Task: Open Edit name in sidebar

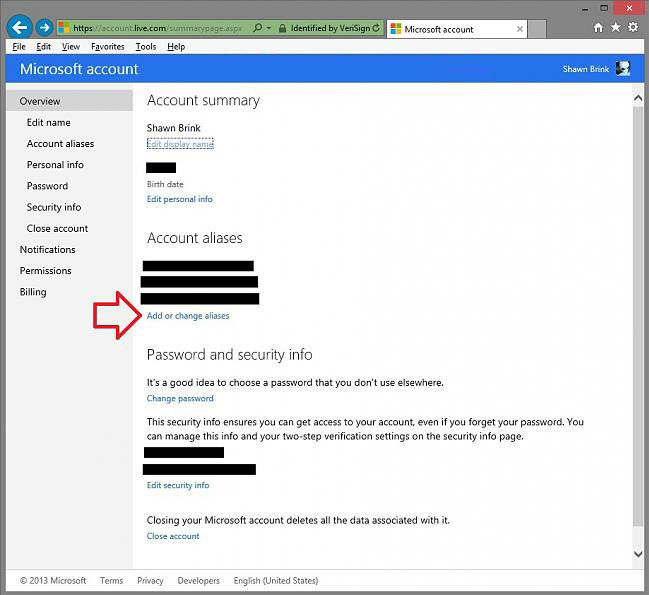Action: 48,122
